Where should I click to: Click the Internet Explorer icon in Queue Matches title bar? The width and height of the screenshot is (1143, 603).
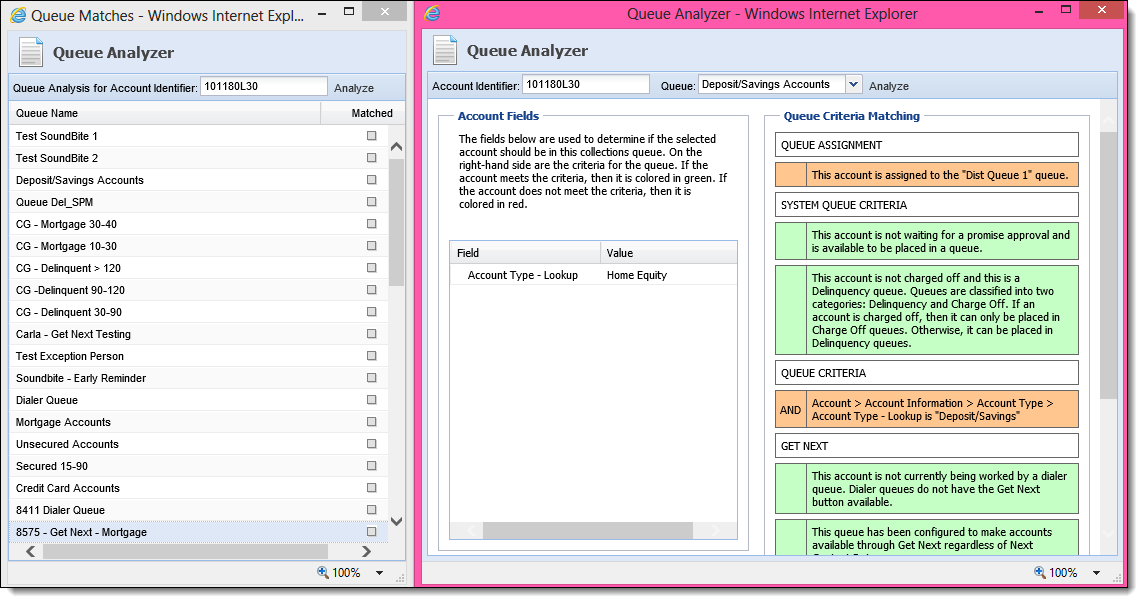click(x=18, y=15)
